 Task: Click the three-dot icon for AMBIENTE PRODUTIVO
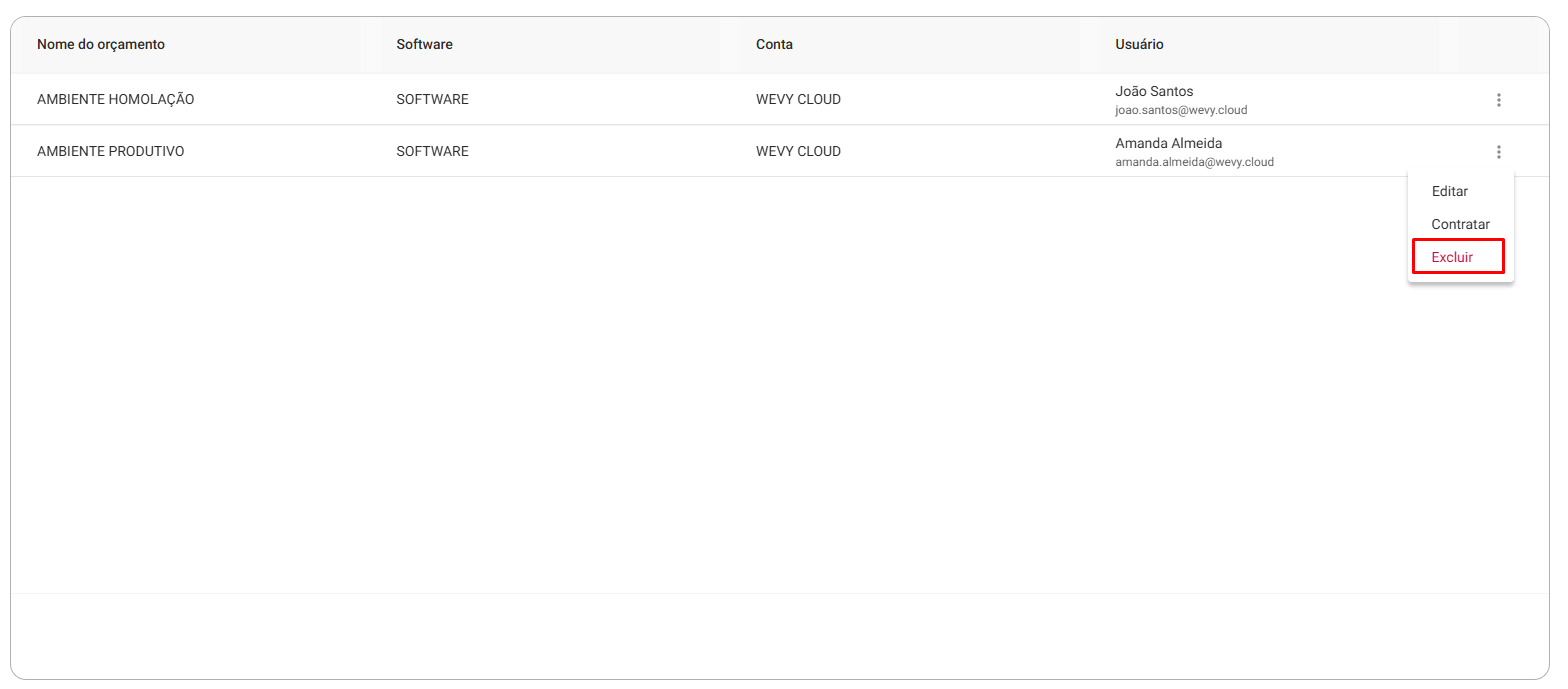pos(1498,152)
